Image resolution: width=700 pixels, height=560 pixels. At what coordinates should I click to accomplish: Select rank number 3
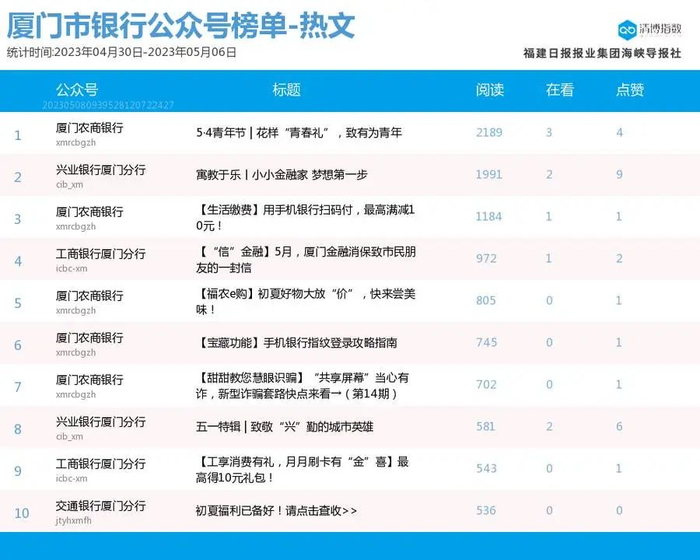coord(18,219)
